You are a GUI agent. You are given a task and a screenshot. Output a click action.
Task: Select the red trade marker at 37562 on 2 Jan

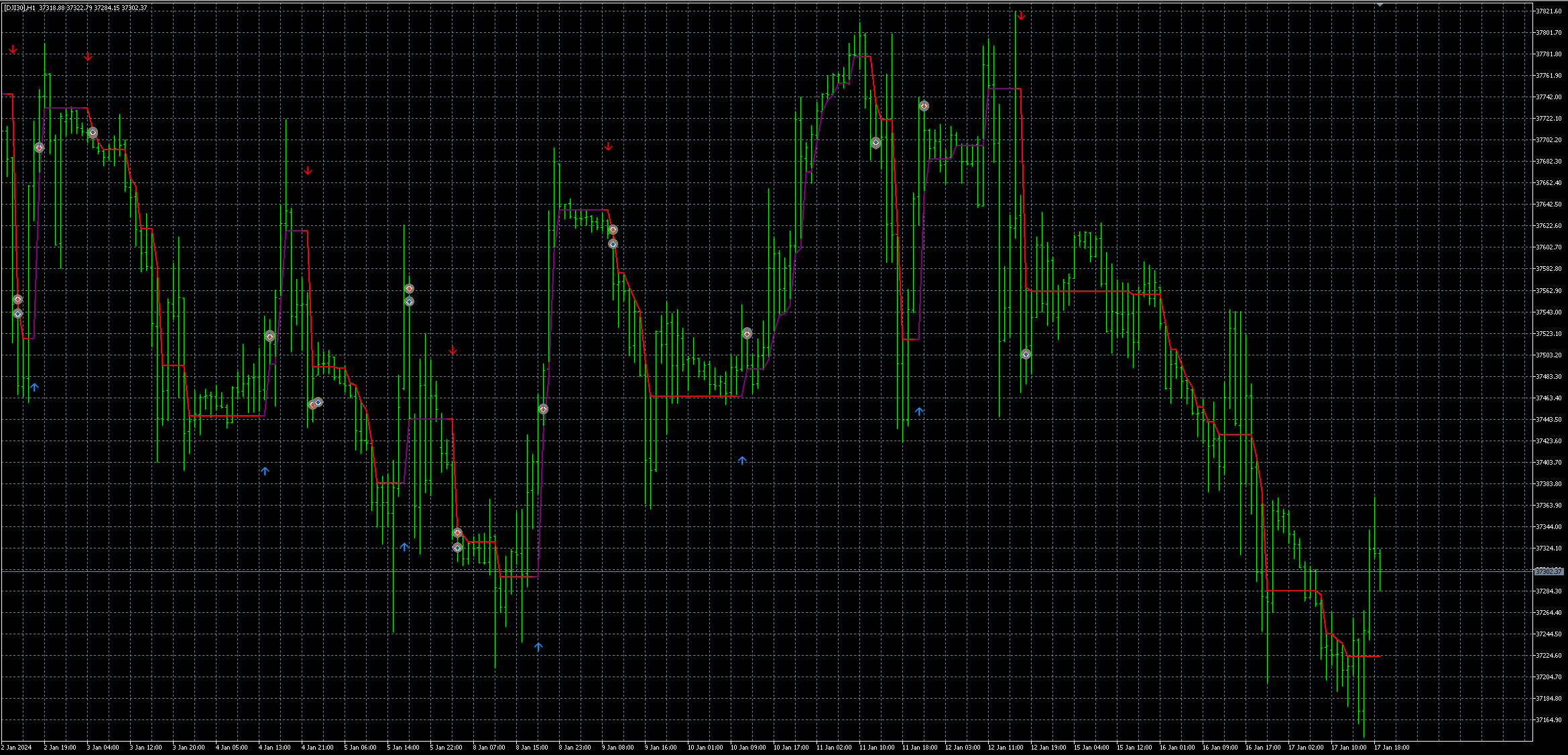18,300
